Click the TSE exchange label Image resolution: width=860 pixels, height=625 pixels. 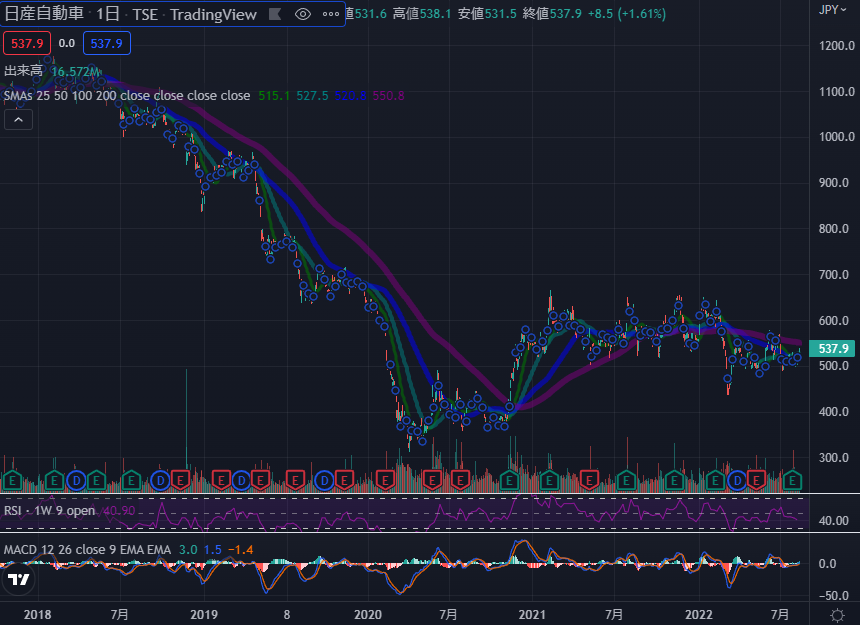145,14
